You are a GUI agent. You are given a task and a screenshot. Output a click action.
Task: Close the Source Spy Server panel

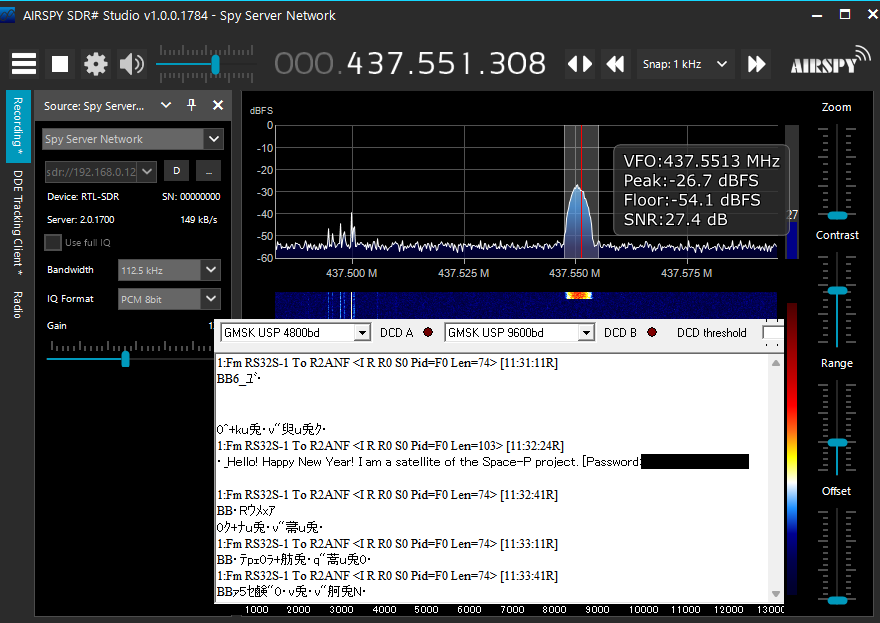(218, 105)
